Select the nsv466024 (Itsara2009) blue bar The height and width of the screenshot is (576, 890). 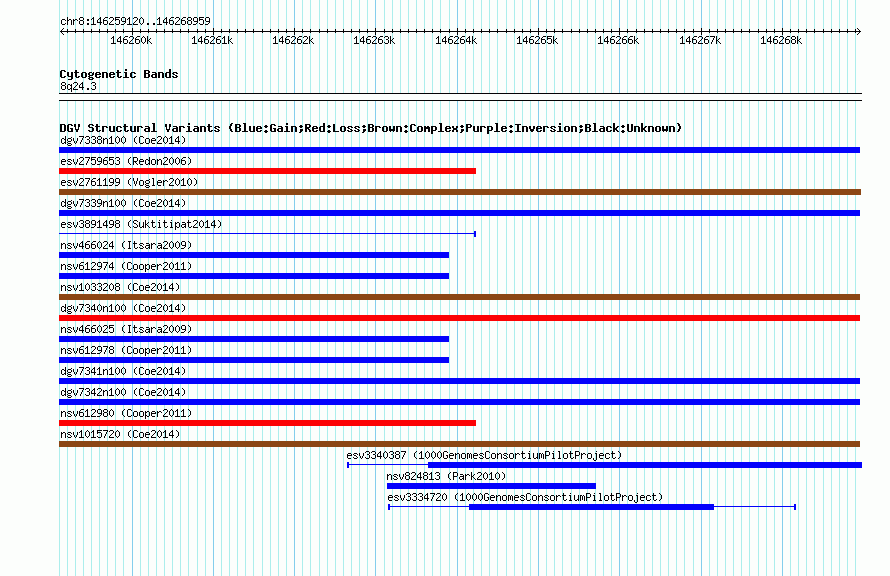click(254, 255)
